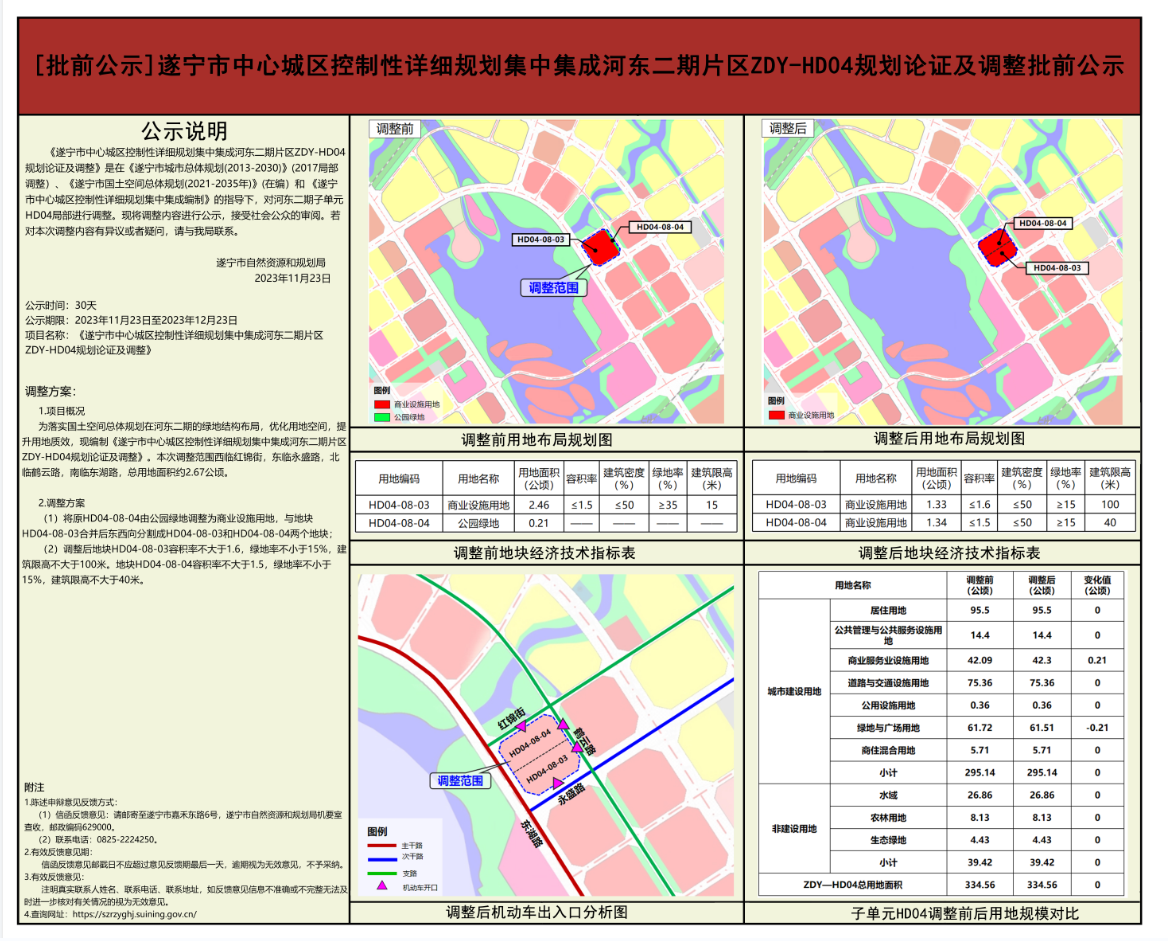Click green 公园绿地 swatch in 调整前 legend

click(381, 416)
